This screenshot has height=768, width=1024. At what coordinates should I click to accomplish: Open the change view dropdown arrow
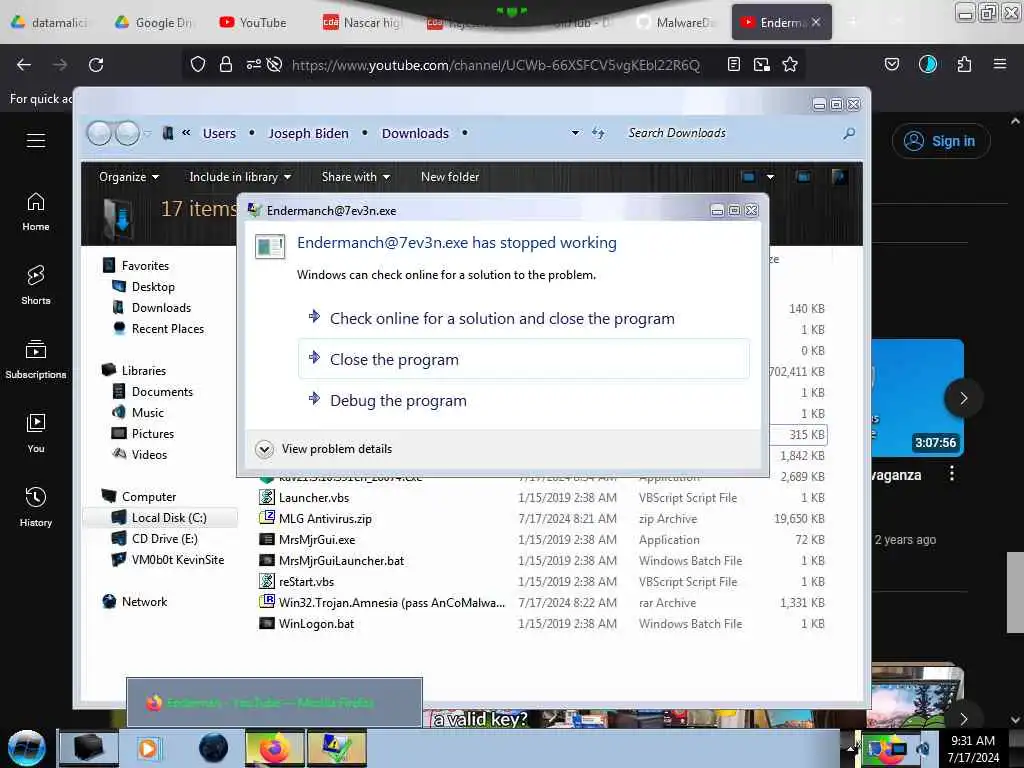(770, 177)
